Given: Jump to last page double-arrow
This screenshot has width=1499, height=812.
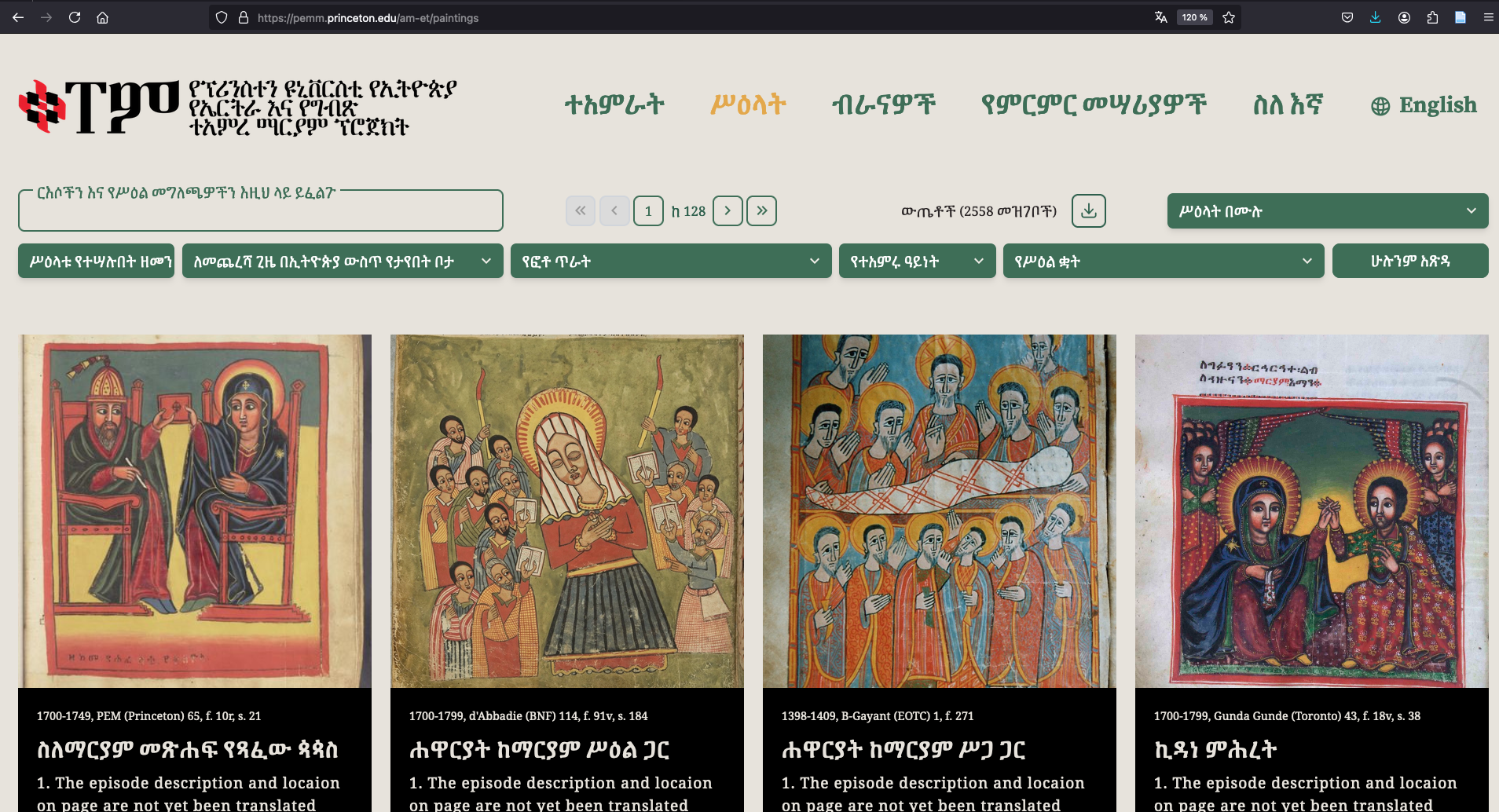Looking at the screenshot, I should pos(761,210).
